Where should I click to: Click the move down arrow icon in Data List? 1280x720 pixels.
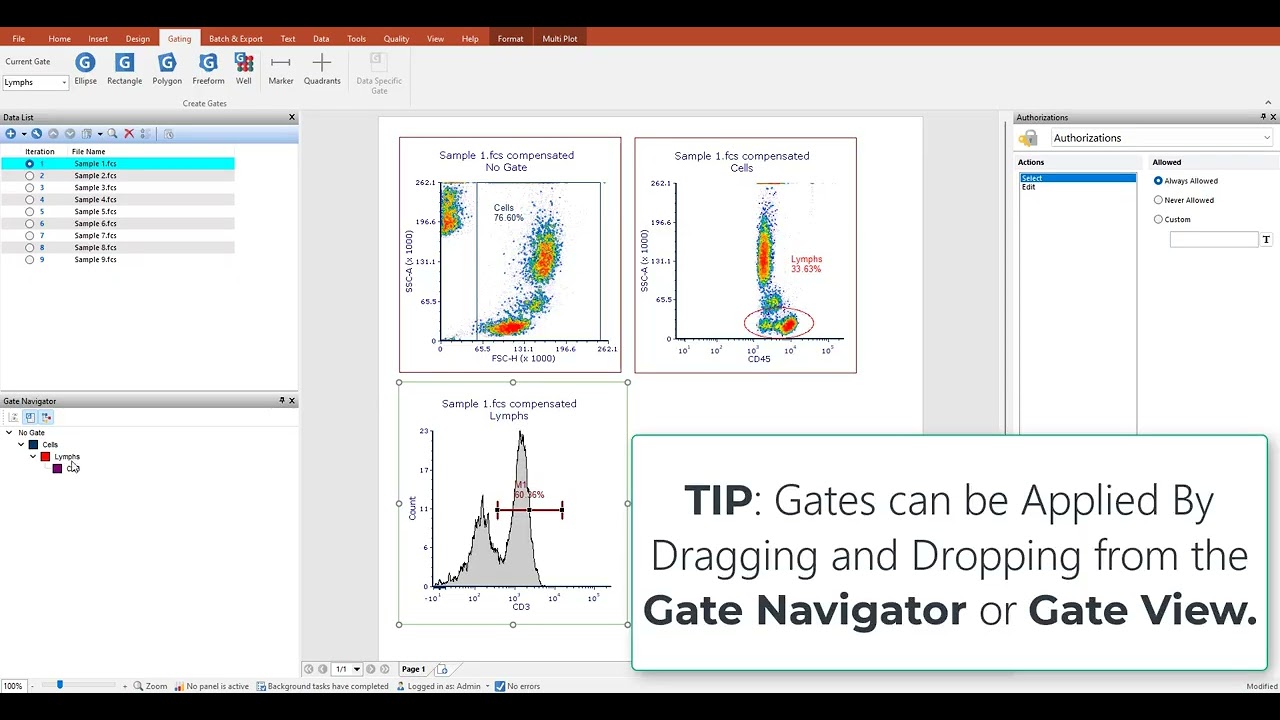[70, 134]
